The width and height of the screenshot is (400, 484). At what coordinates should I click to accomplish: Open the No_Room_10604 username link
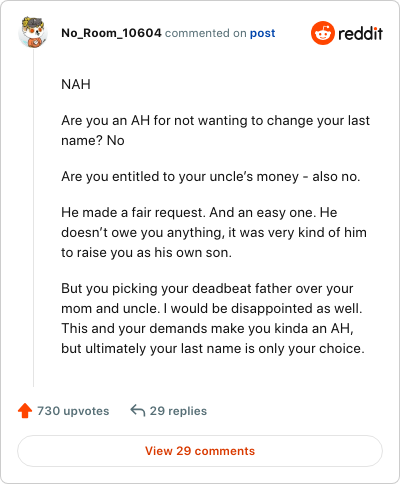pyautogui.click(x=111, y=33)
